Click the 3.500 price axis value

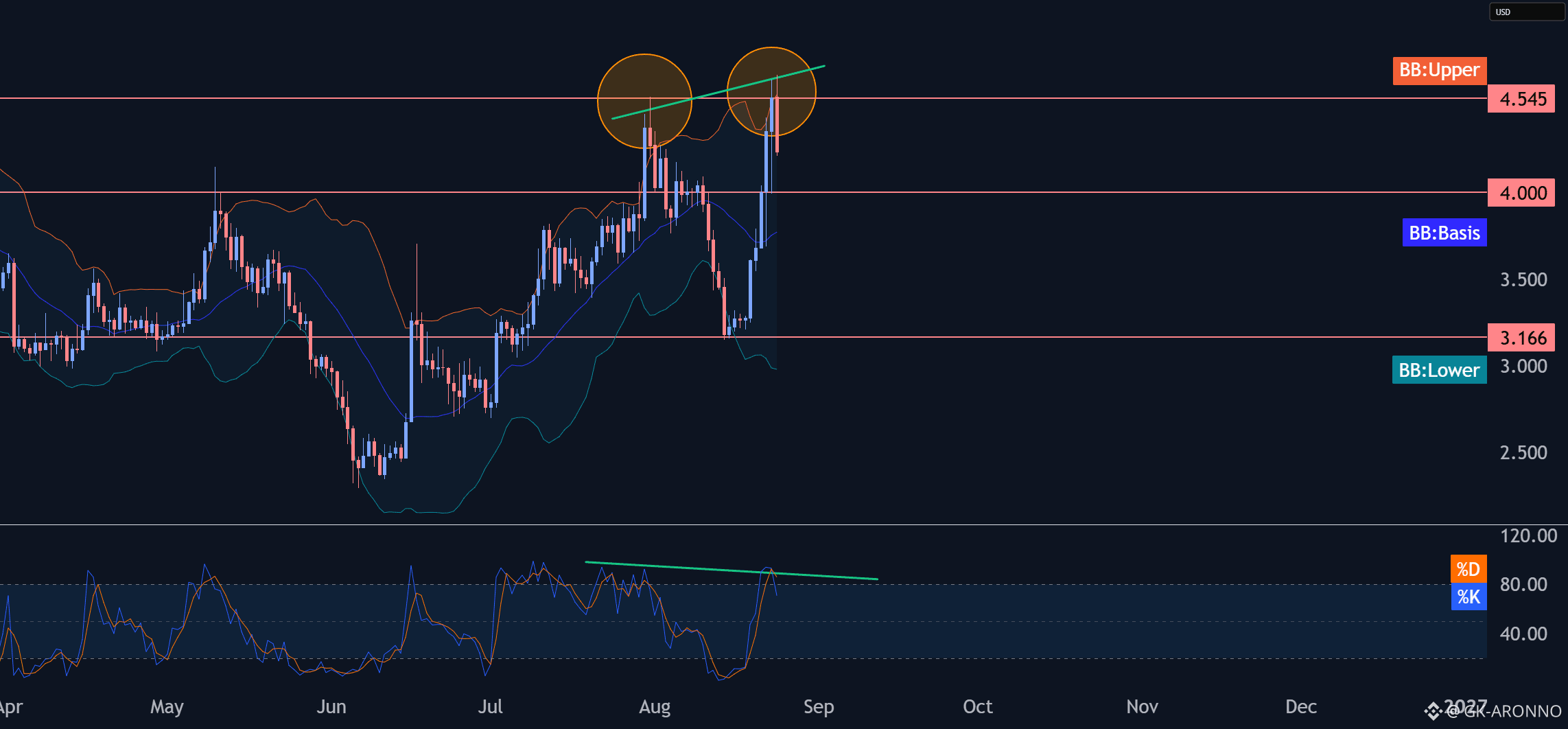point(1523,279)
